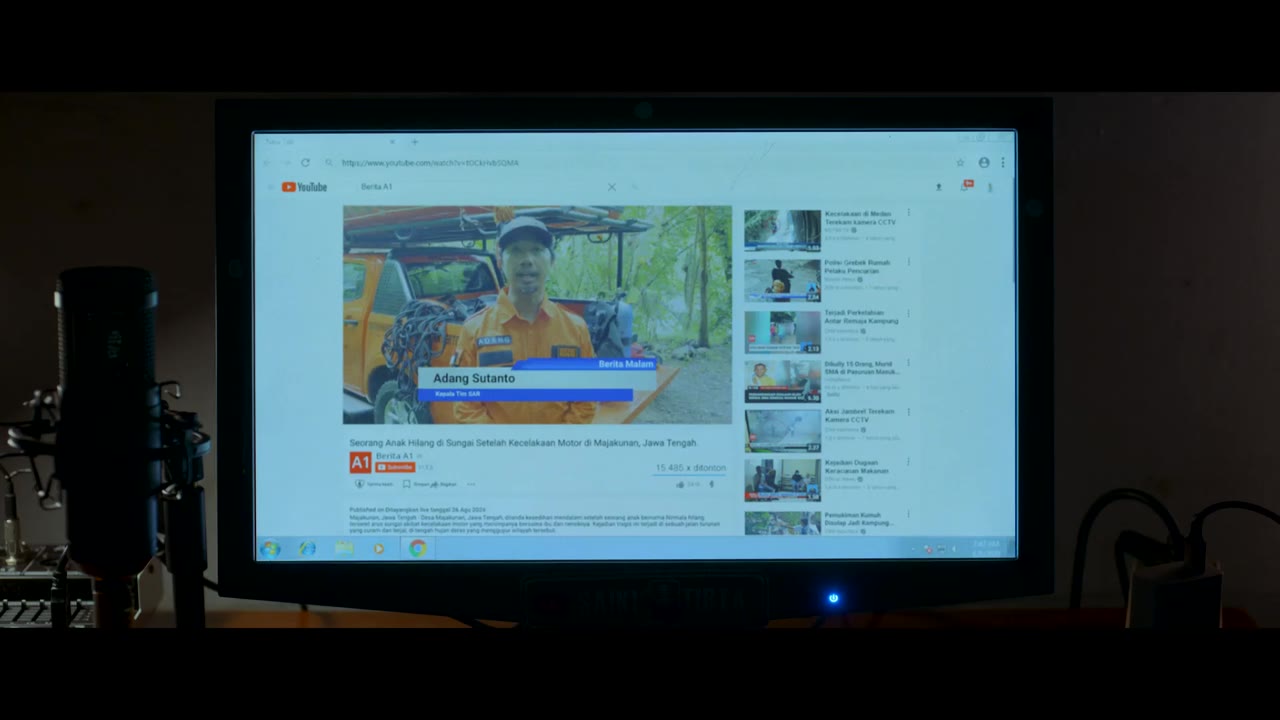1280x720 pixels.
Task: Go back in the browser
Action: pyautogui.click(x=267, y=162)
